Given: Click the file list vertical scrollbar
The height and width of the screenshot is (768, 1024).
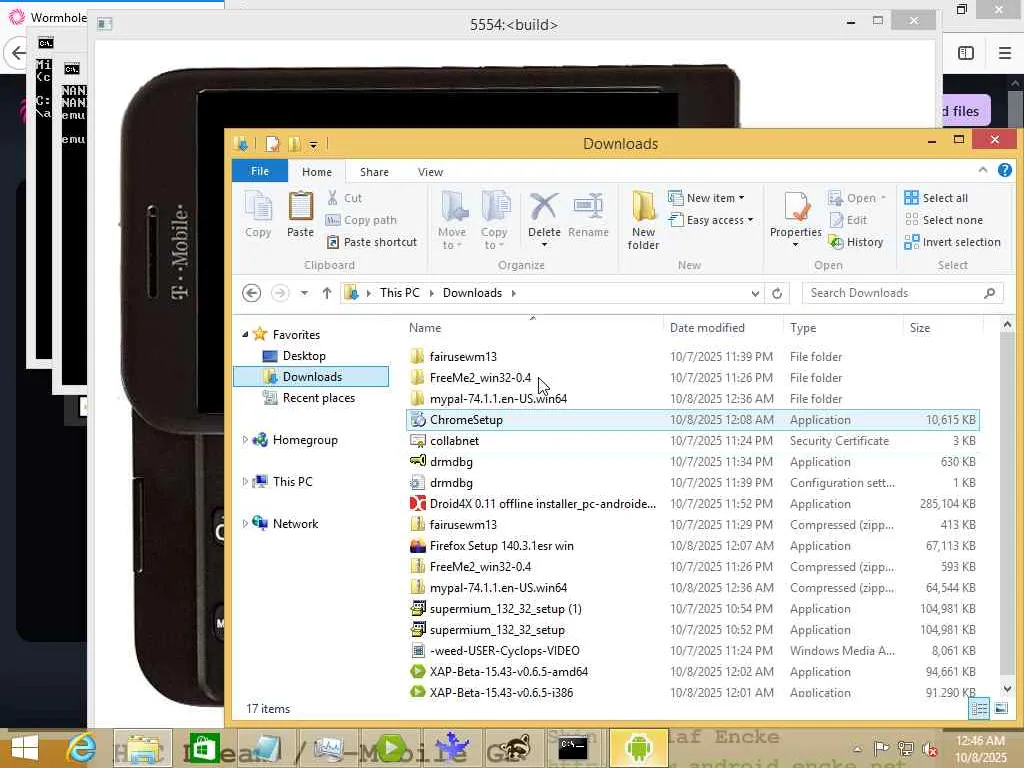Looking at the screenshot, I should (1006, 506).
